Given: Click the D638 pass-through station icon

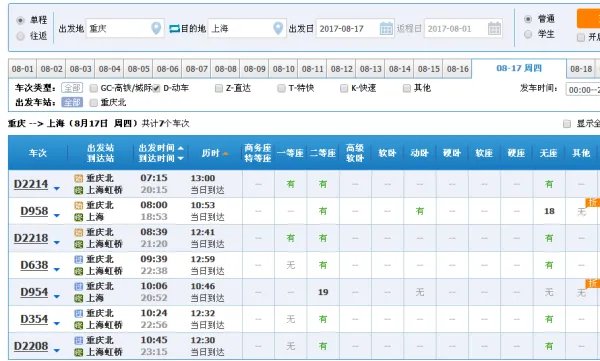Looking at the screenshot, I should click(78, 259).
